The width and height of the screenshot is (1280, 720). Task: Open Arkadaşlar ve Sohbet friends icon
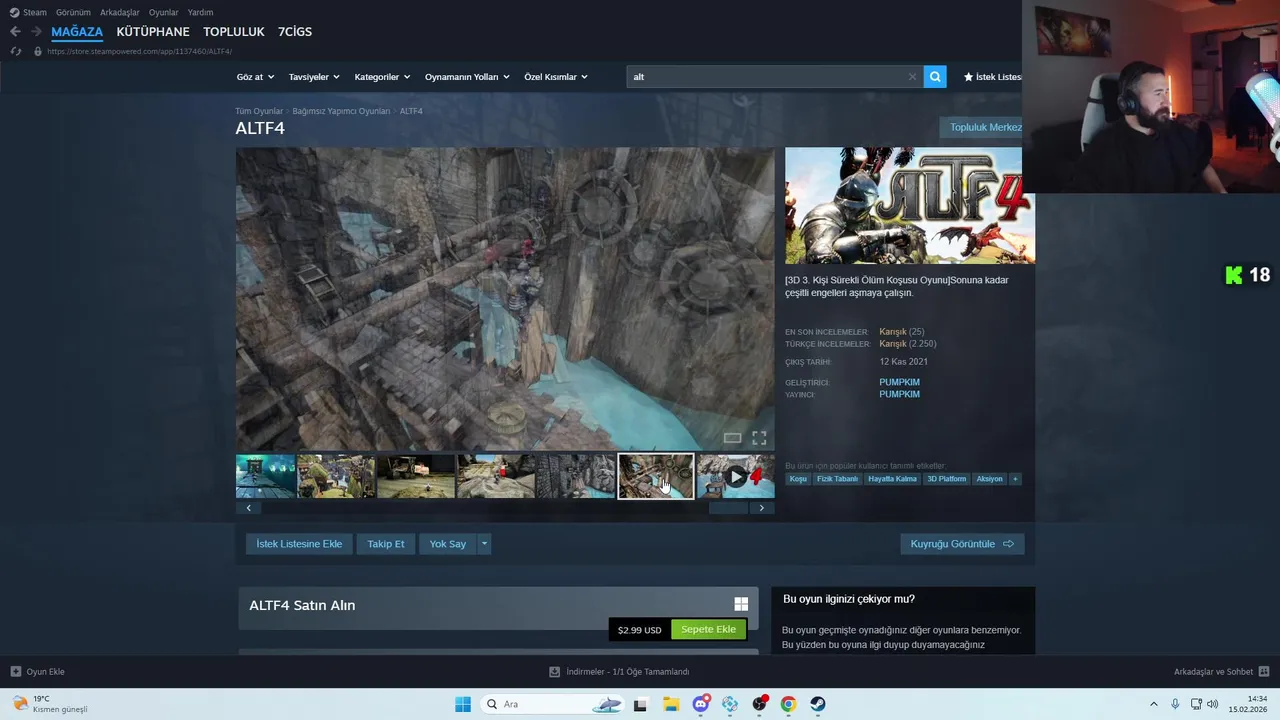click(1264, 672)
